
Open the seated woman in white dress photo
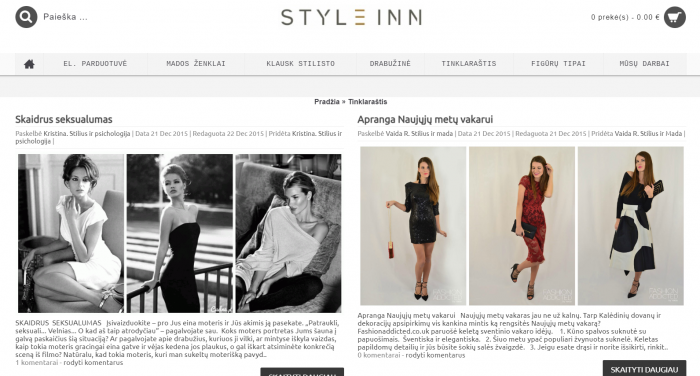(71, 233)
